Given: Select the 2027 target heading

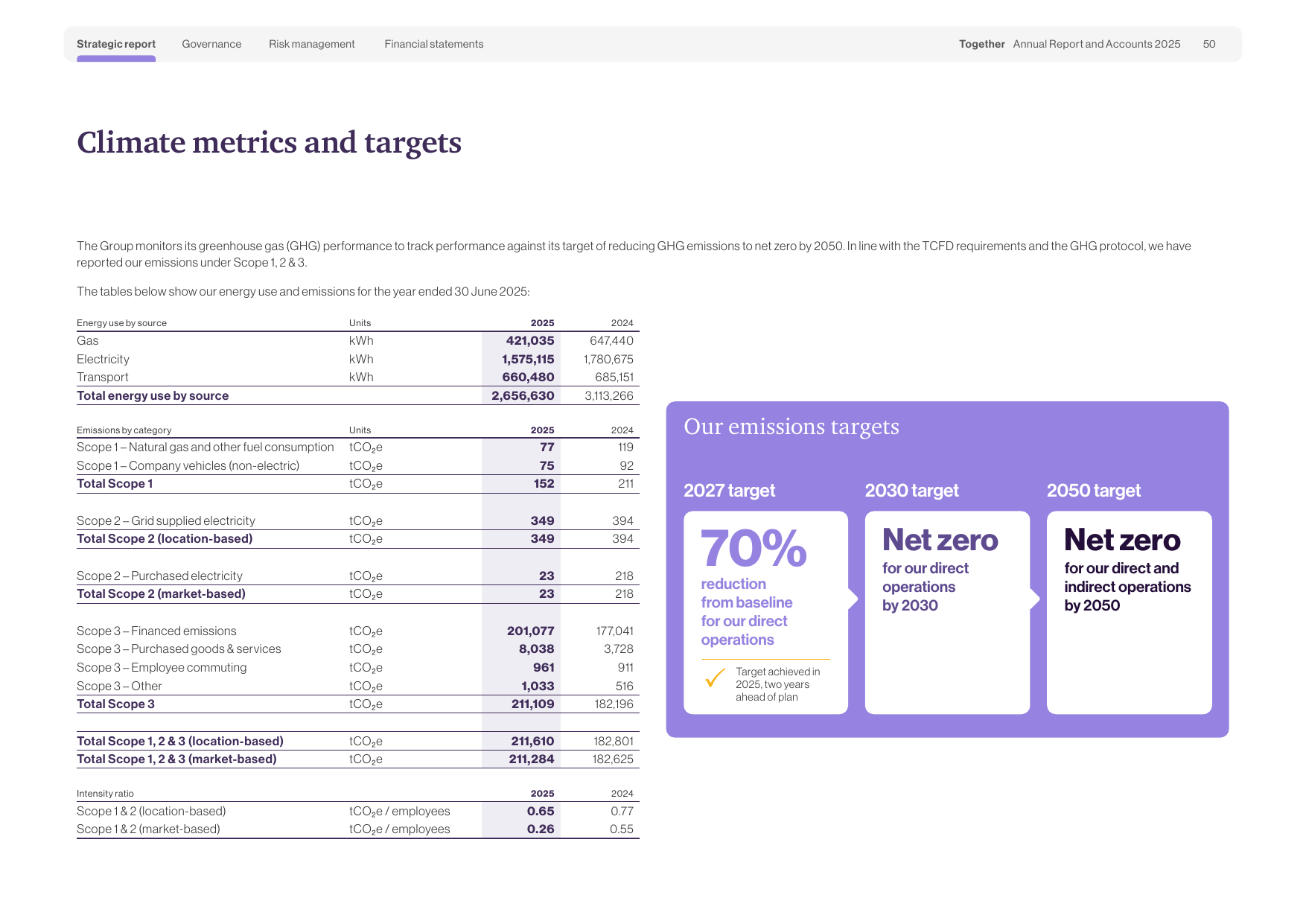Looking at the screenshot, I should tap(729, 491).
